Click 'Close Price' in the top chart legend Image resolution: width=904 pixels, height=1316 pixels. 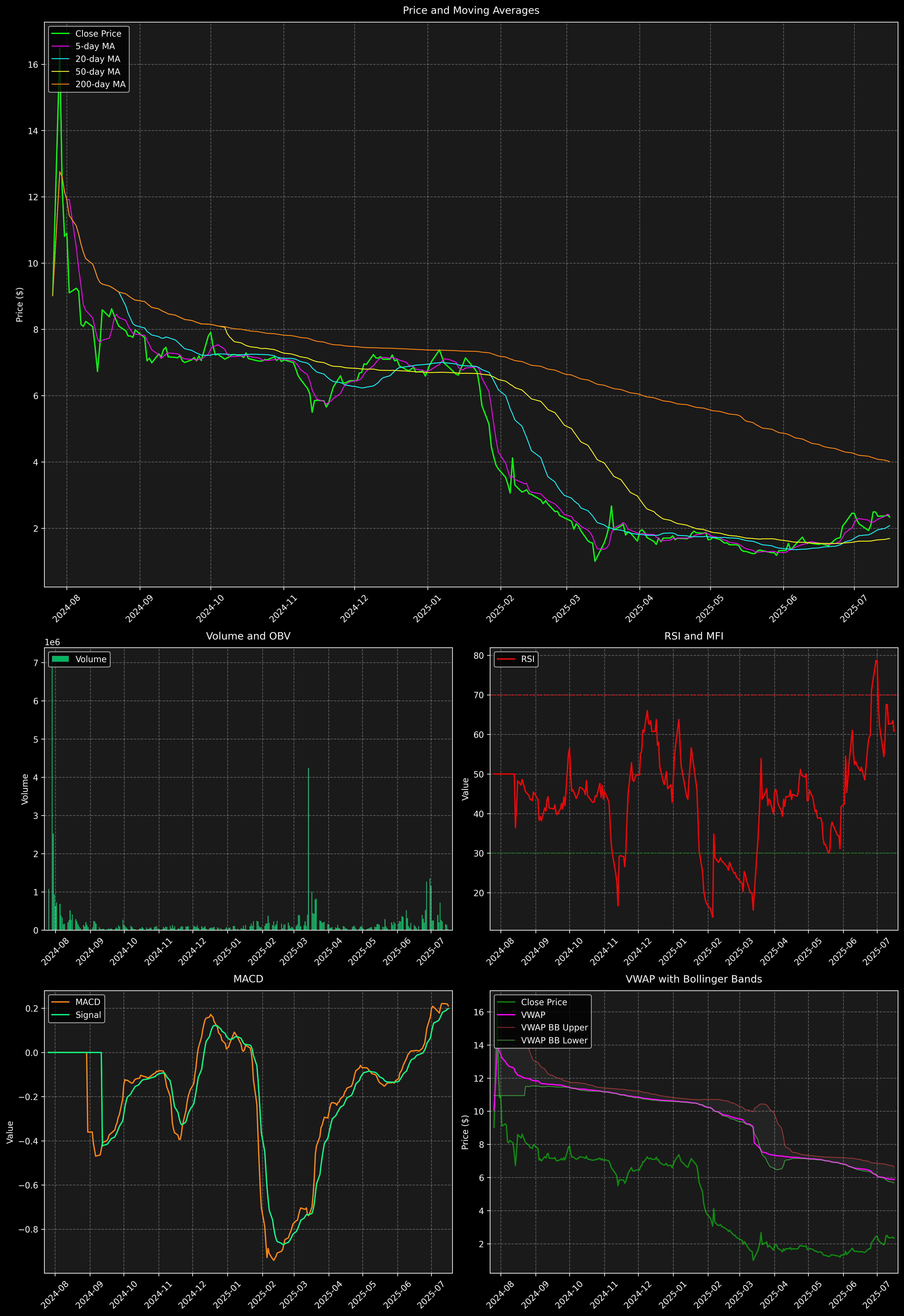(98, 34)
